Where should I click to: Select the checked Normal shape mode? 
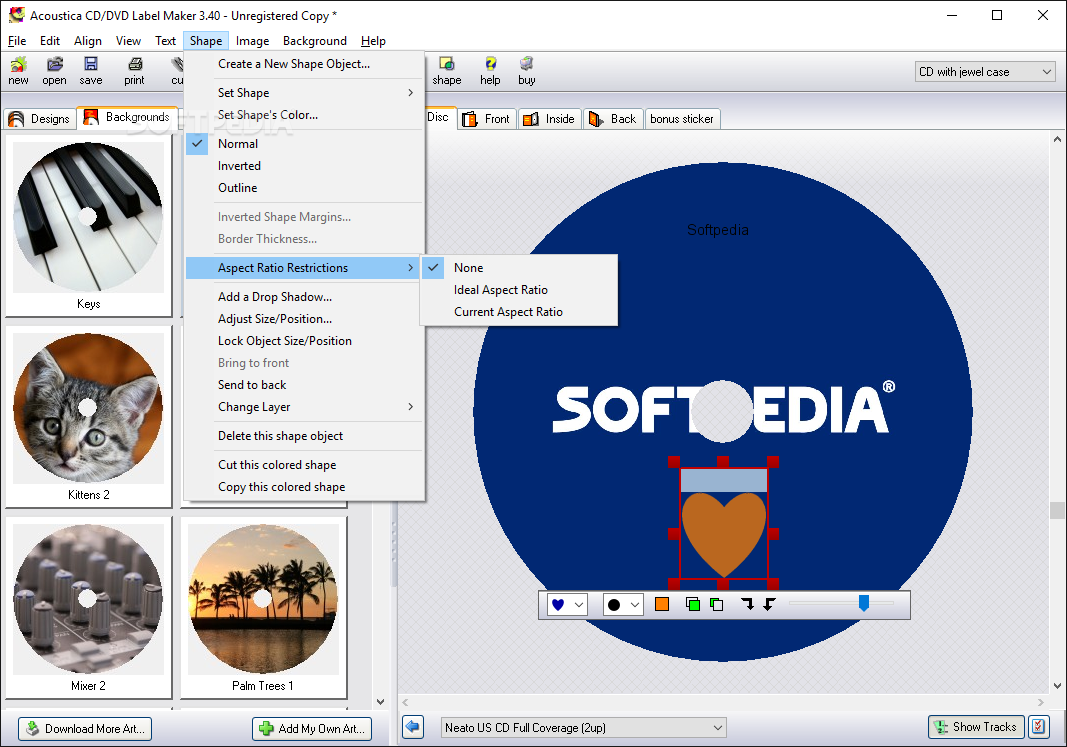303,144
